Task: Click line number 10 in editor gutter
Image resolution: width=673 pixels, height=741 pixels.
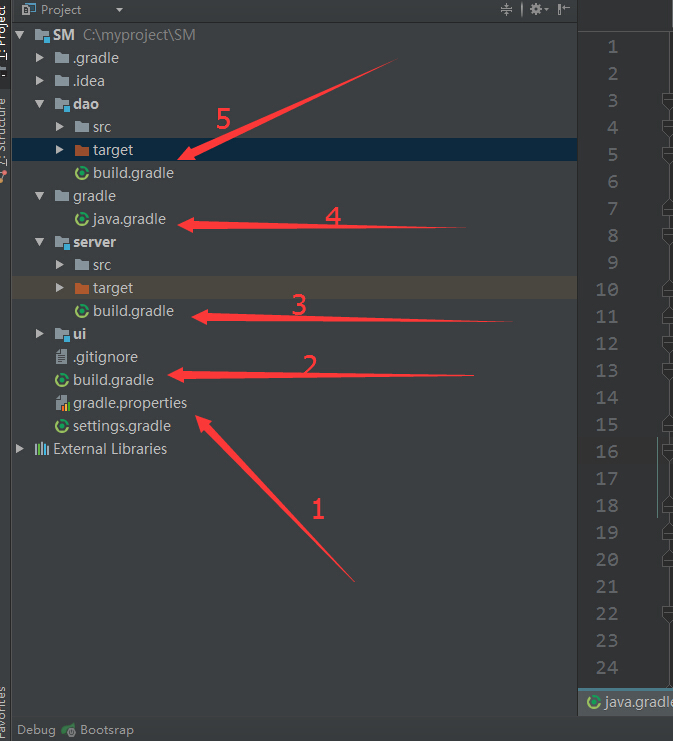Action: click(607, 289)
